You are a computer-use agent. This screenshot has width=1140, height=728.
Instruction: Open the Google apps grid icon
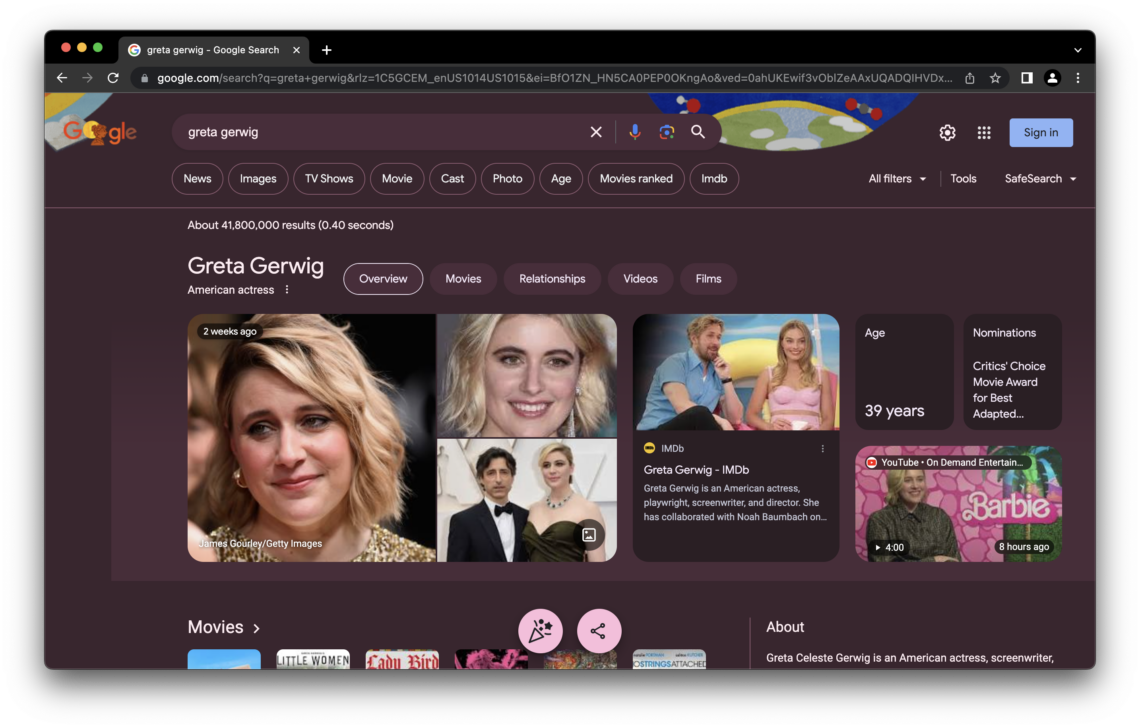tap(984, 132)
